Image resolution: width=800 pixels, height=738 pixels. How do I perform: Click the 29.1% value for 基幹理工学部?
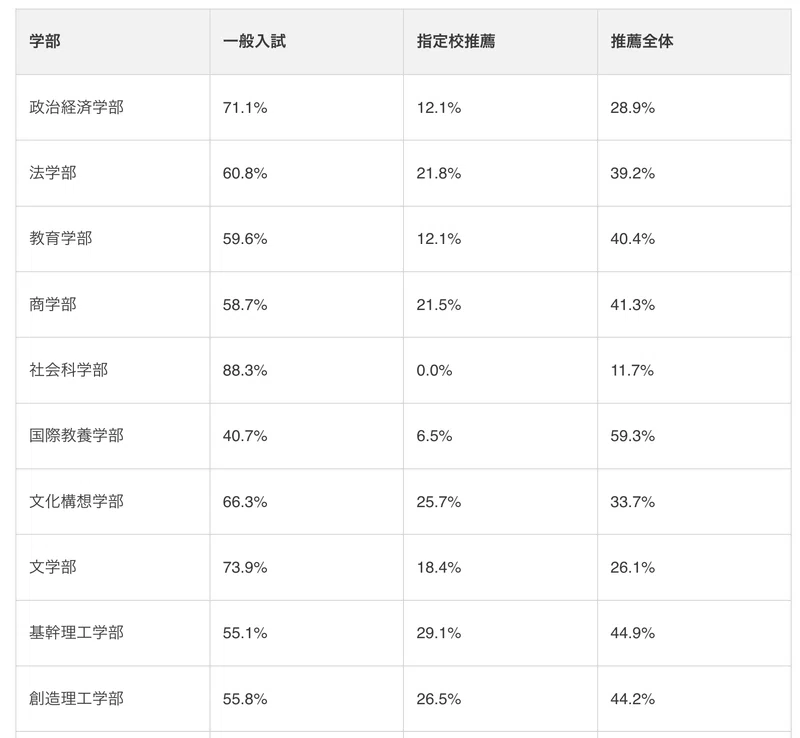click(439, 633)
